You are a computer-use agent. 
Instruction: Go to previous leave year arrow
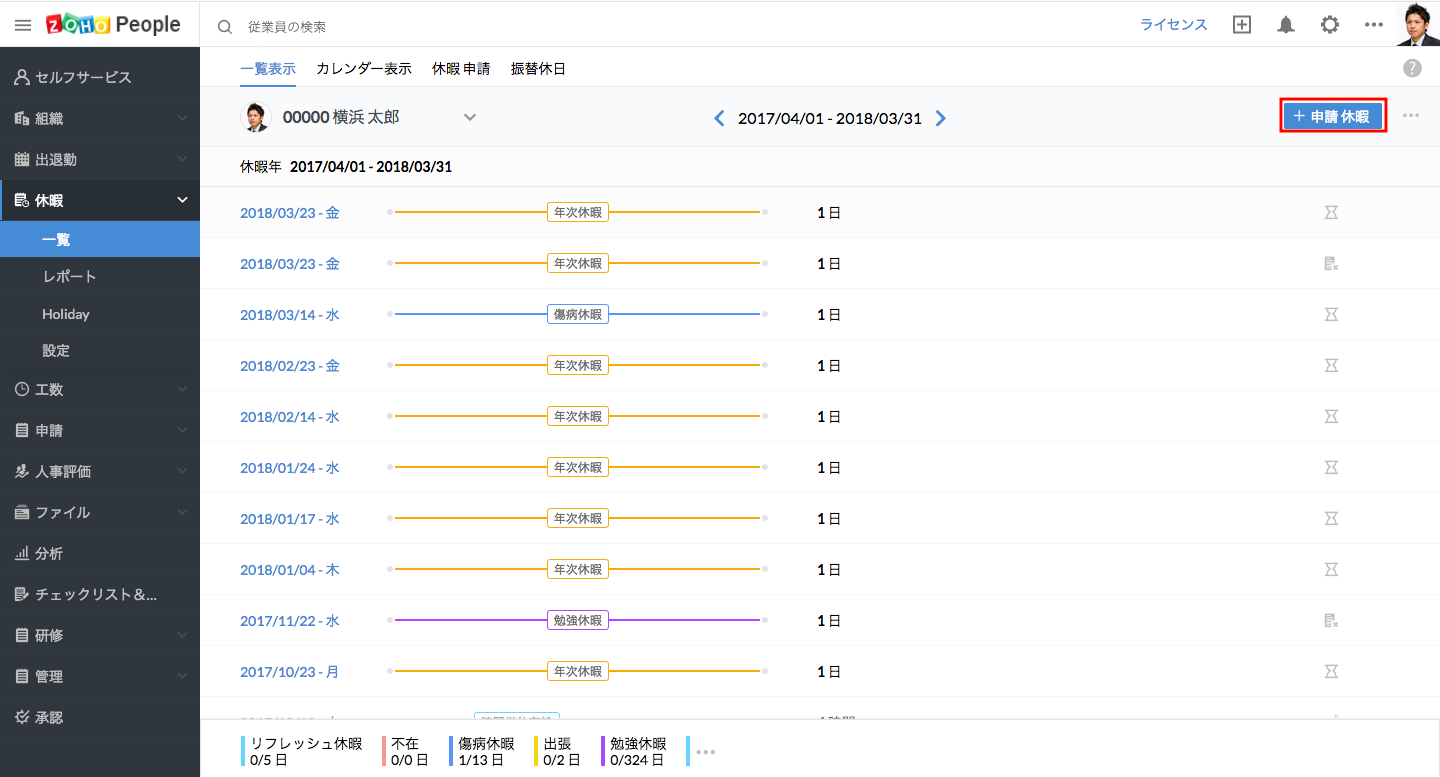[x=719, y=118]
